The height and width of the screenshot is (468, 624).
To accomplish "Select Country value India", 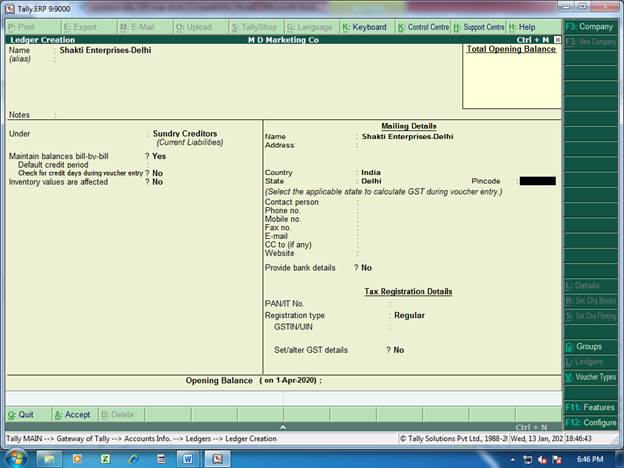I will (x=371, y=172).
